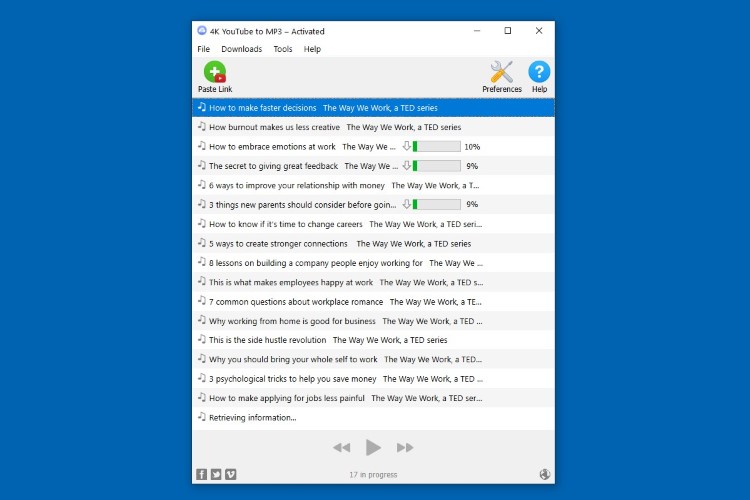Viewport: 750px width, 500px height.
Task: Open the Help menu in the menu bar
Action: click(312, 49)
